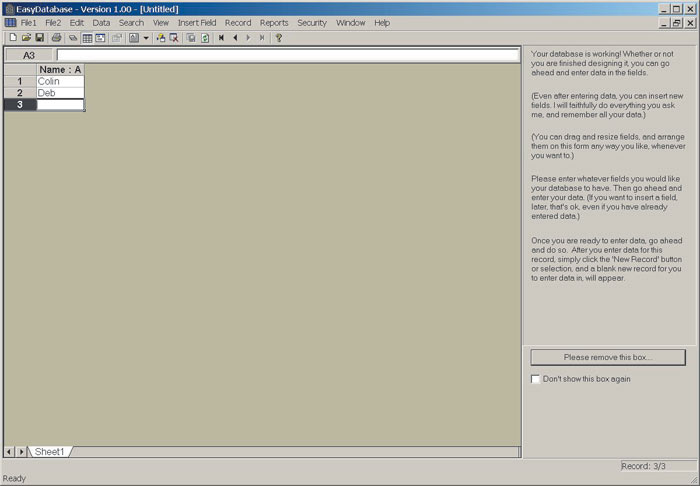700x486 pixels.
Task: Click the Help question mark icon
Action: [x=279, y=38]
